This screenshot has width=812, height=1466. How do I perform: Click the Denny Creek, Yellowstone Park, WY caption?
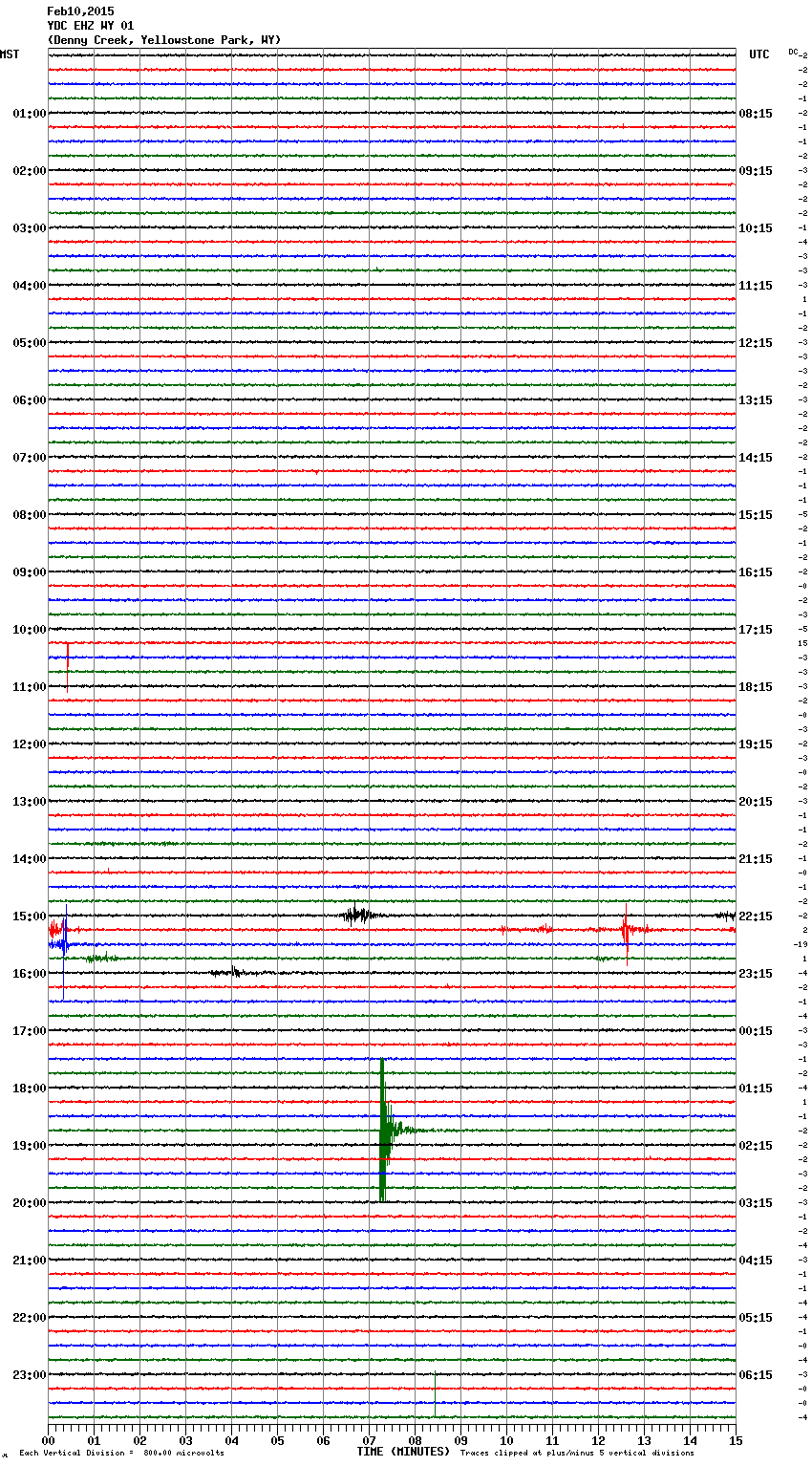[164, 40]
